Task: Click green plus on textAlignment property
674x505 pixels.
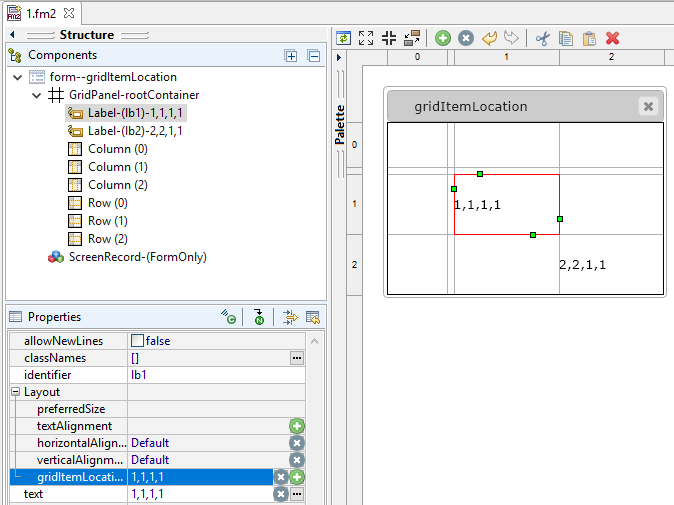Action: (297, 426)
